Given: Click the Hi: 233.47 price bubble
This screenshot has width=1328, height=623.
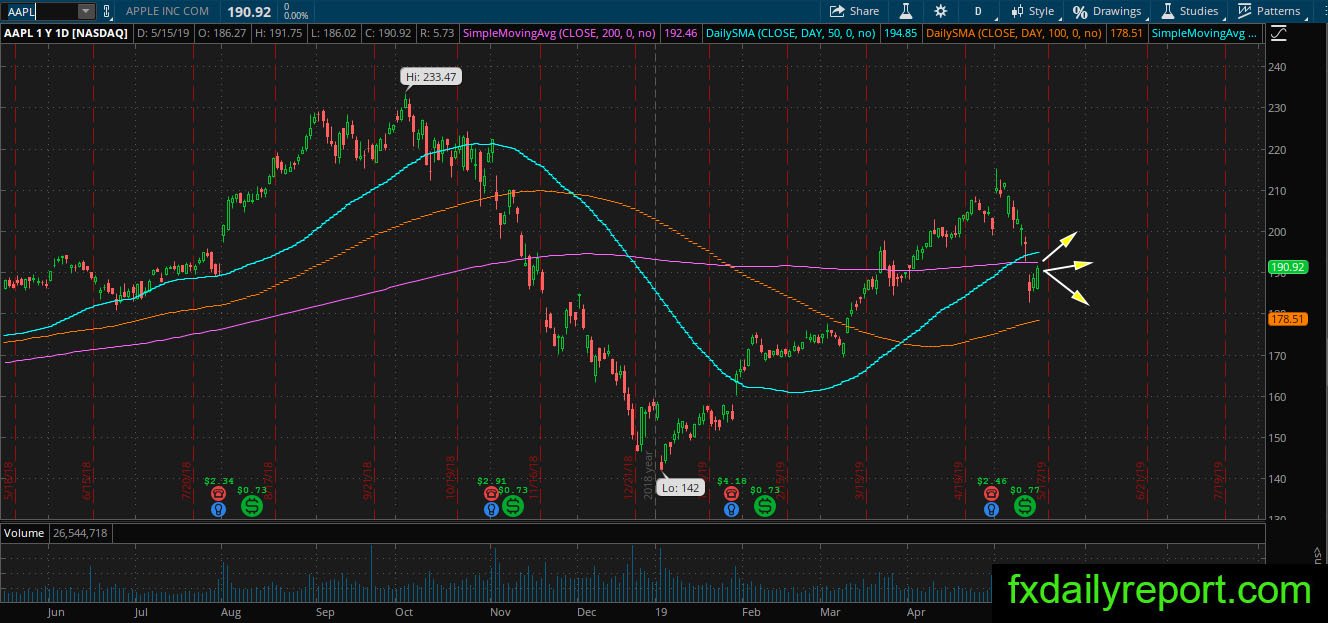Looking at the screenshot, I should coord(431,77).
